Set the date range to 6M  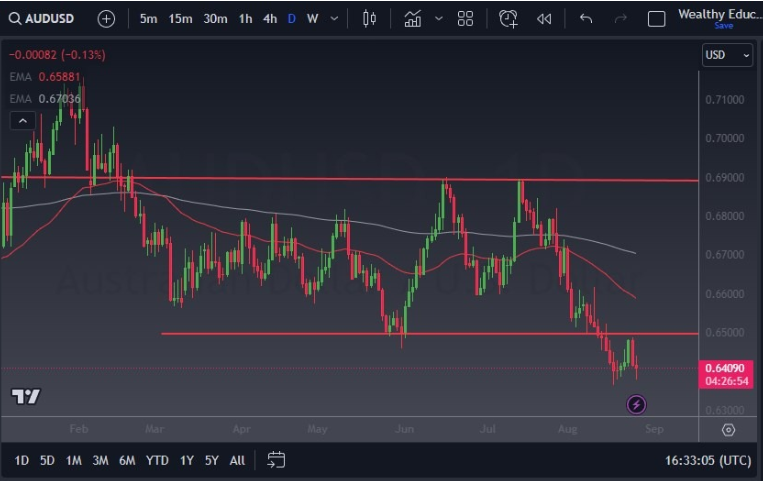(127, 460)
